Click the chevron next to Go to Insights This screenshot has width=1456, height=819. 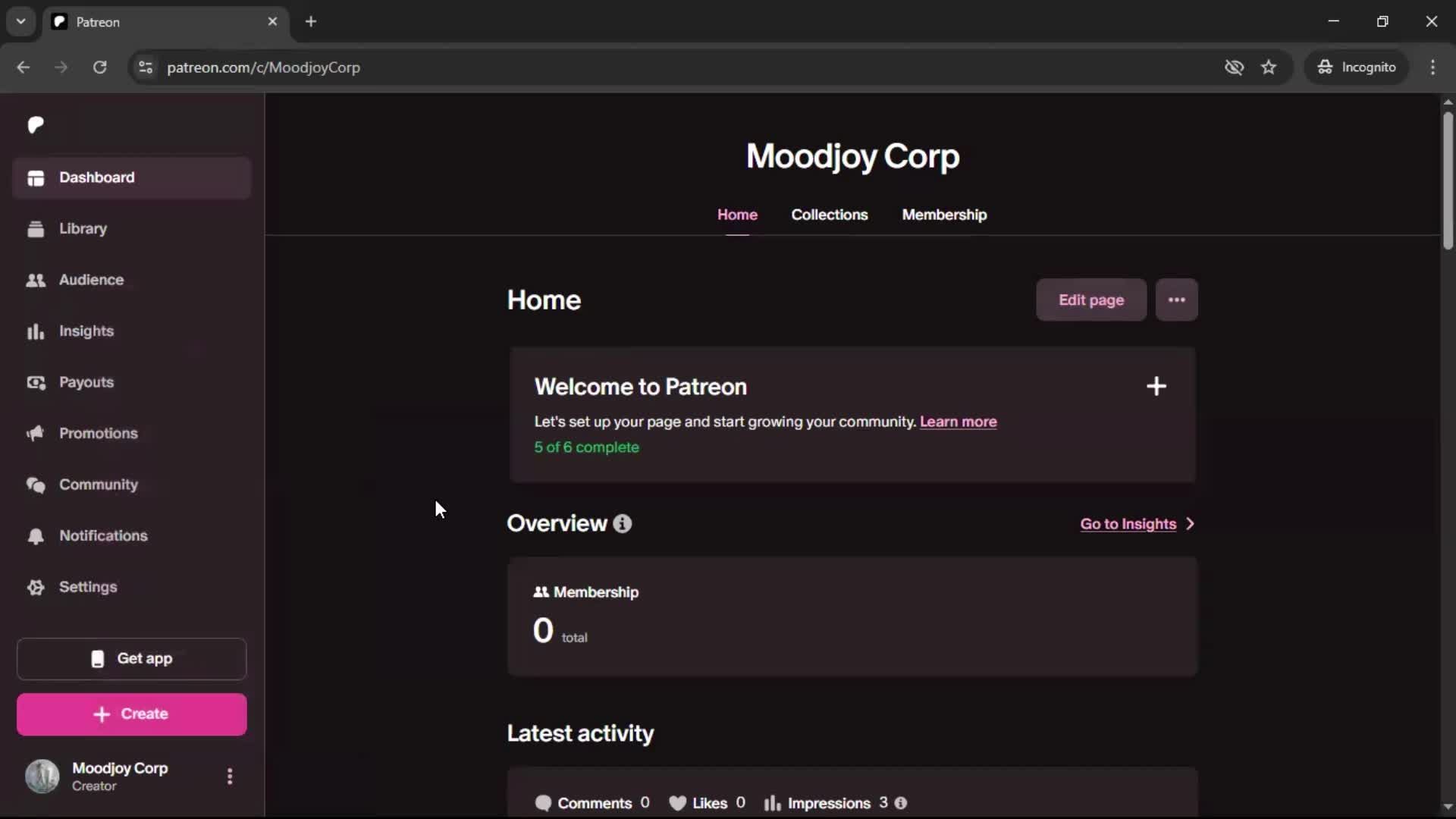[1190, 524]
